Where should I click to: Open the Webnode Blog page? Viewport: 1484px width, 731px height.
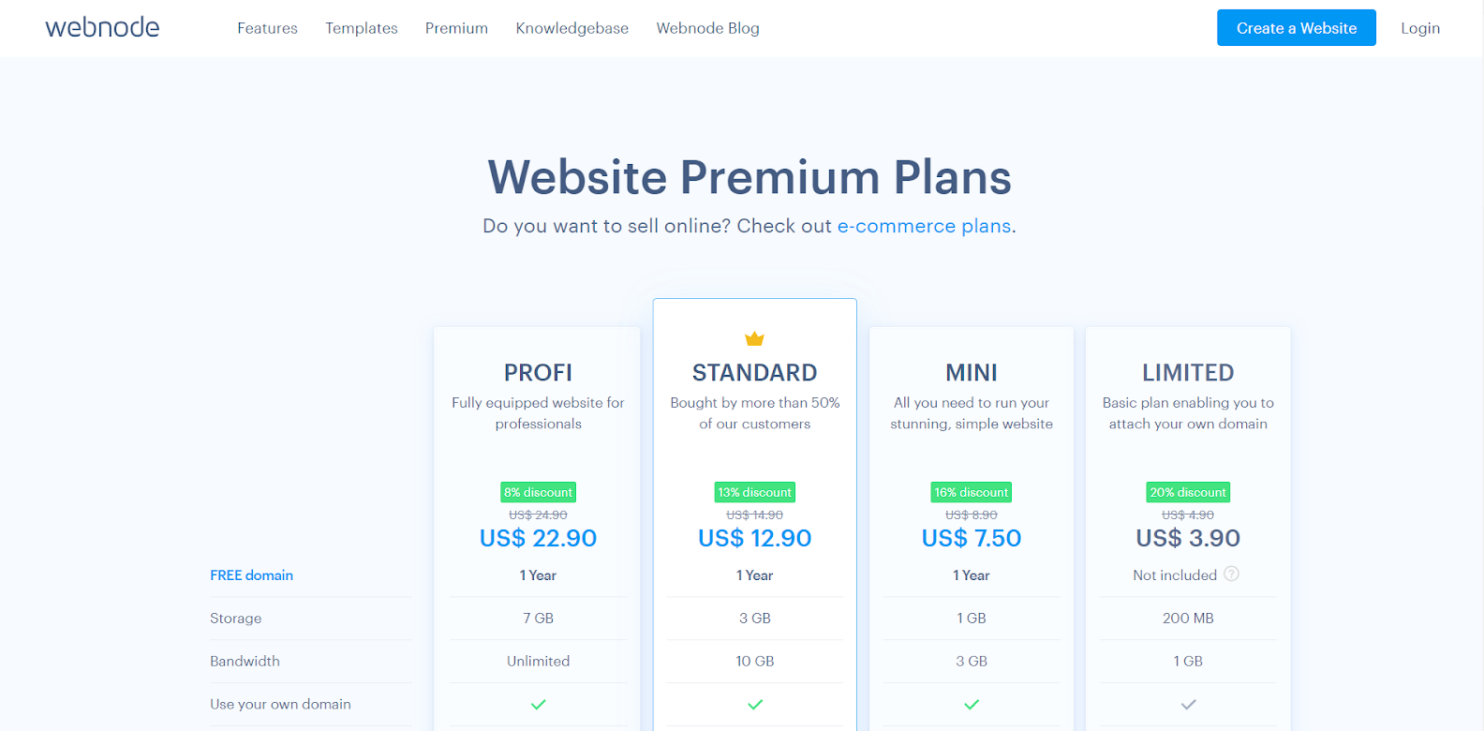(x=707, y=28)
